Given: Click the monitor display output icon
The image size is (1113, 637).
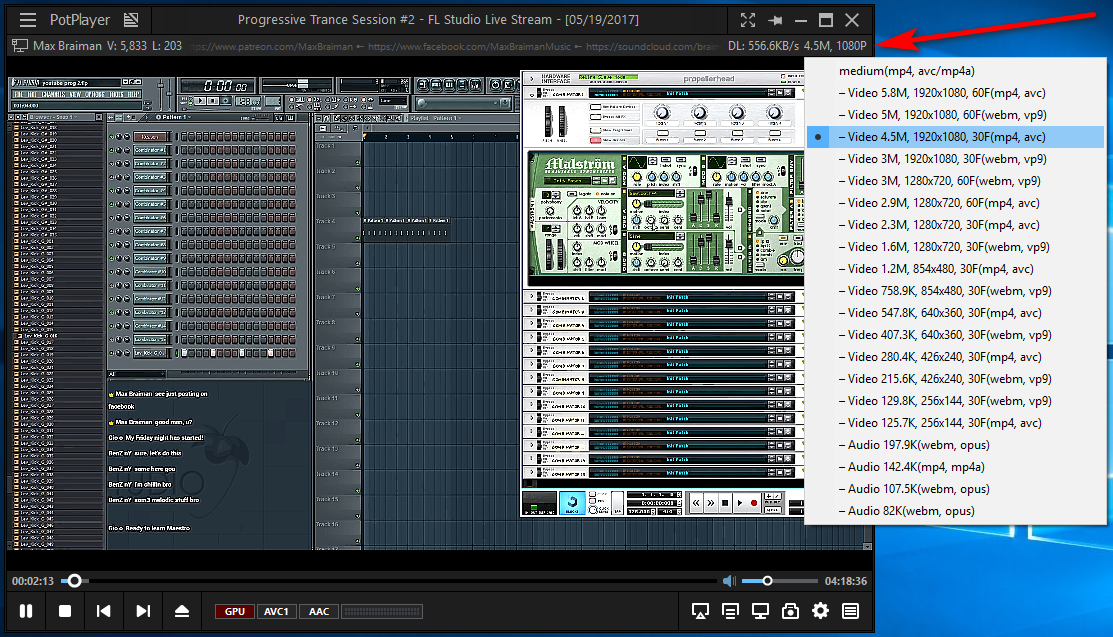Looking at the screenshot, I should coord(760,611).
